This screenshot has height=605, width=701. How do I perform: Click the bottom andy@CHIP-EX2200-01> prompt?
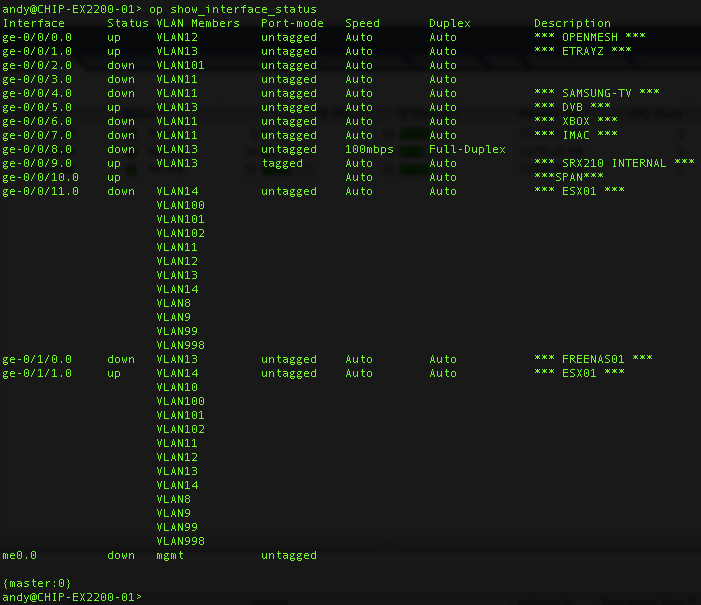point(72,597)
